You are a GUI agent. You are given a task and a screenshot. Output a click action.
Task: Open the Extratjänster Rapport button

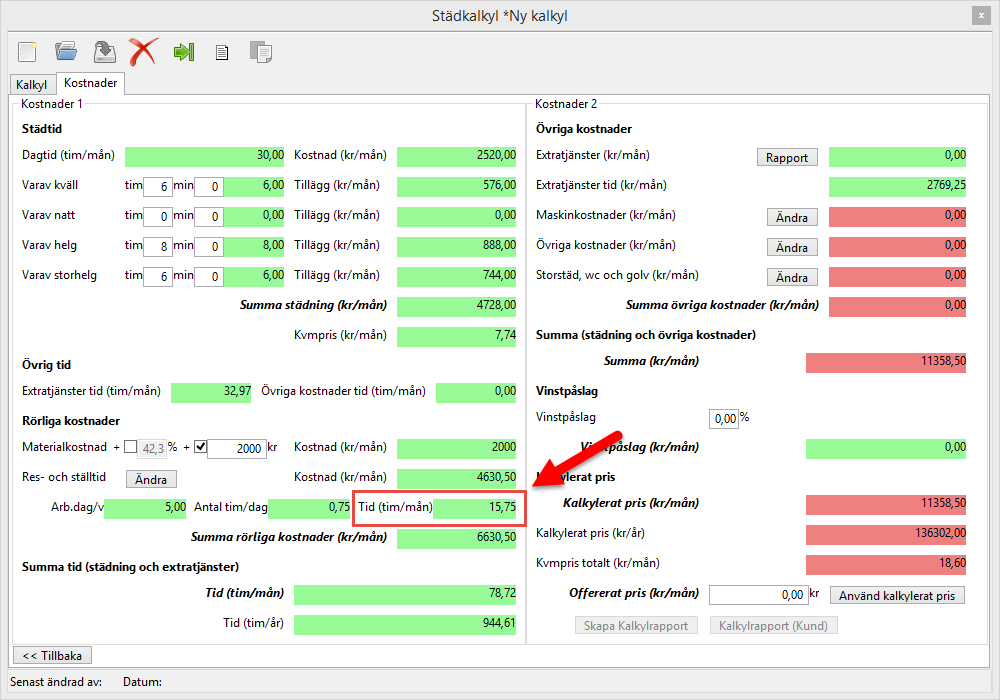(x=787, y=158)
